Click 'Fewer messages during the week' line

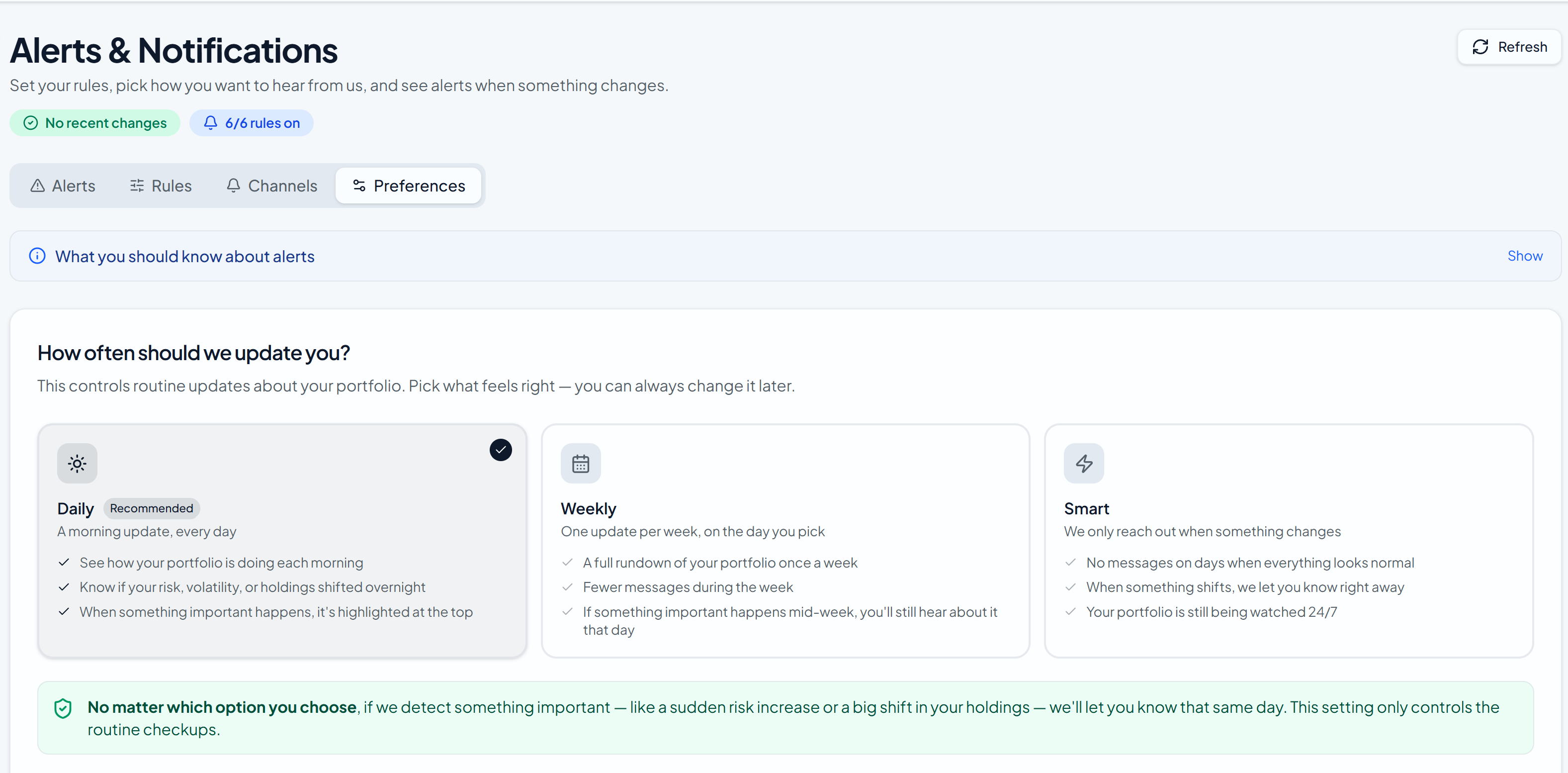point(688,587)
